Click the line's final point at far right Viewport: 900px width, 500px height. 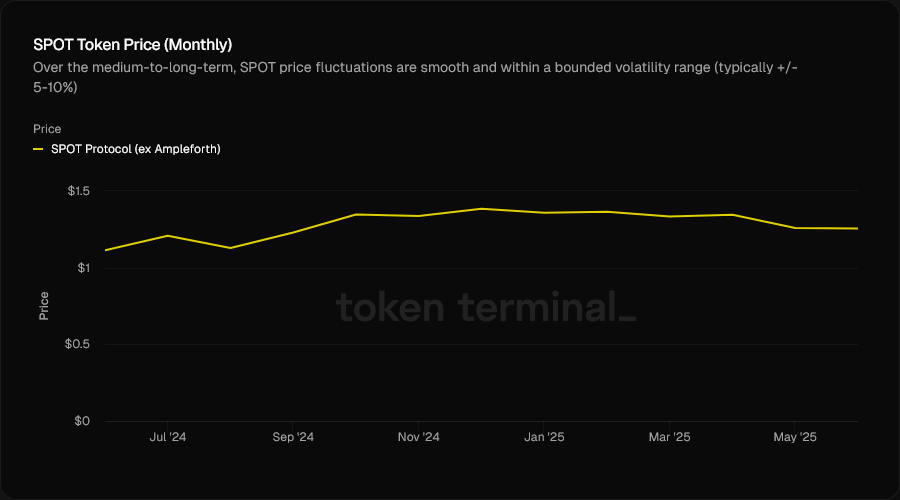pos(857,229)
